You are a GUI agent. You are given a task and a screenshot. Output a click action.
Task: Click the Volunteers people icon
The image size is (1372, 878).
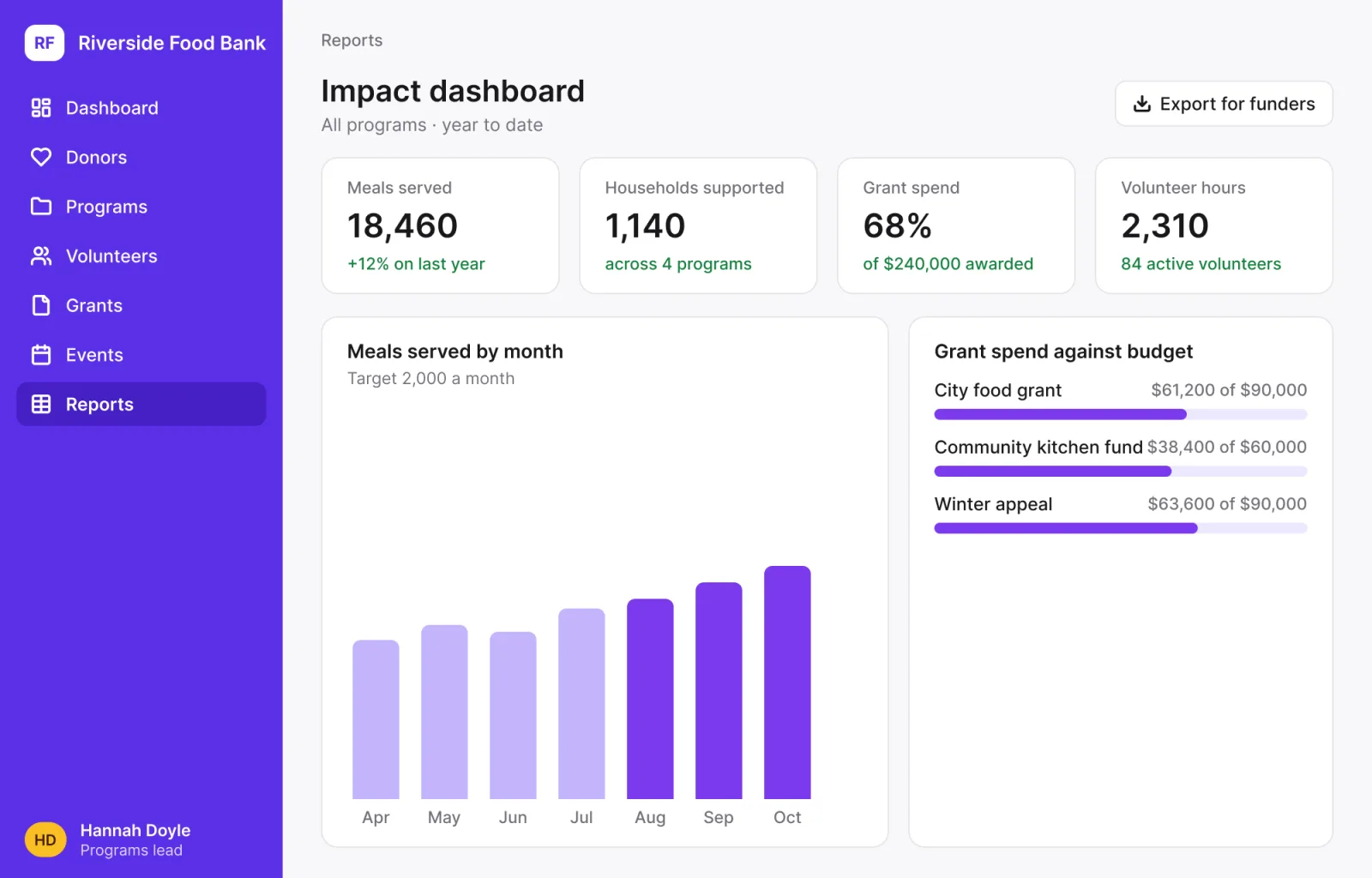(41, 256)
